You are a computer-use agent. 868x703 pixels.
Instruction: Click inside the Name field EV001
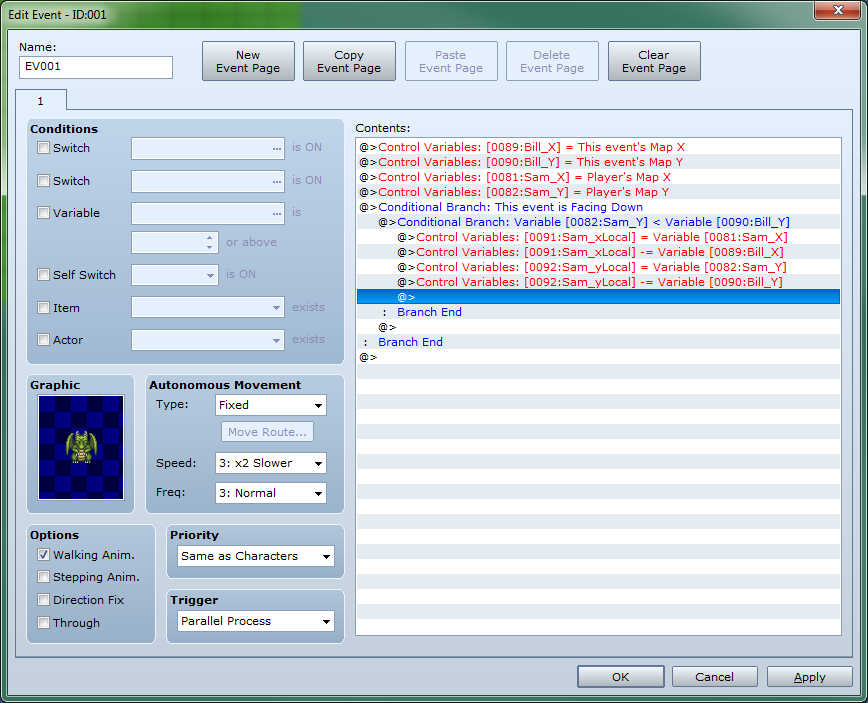pyautogui.click(x=95, y=67)
